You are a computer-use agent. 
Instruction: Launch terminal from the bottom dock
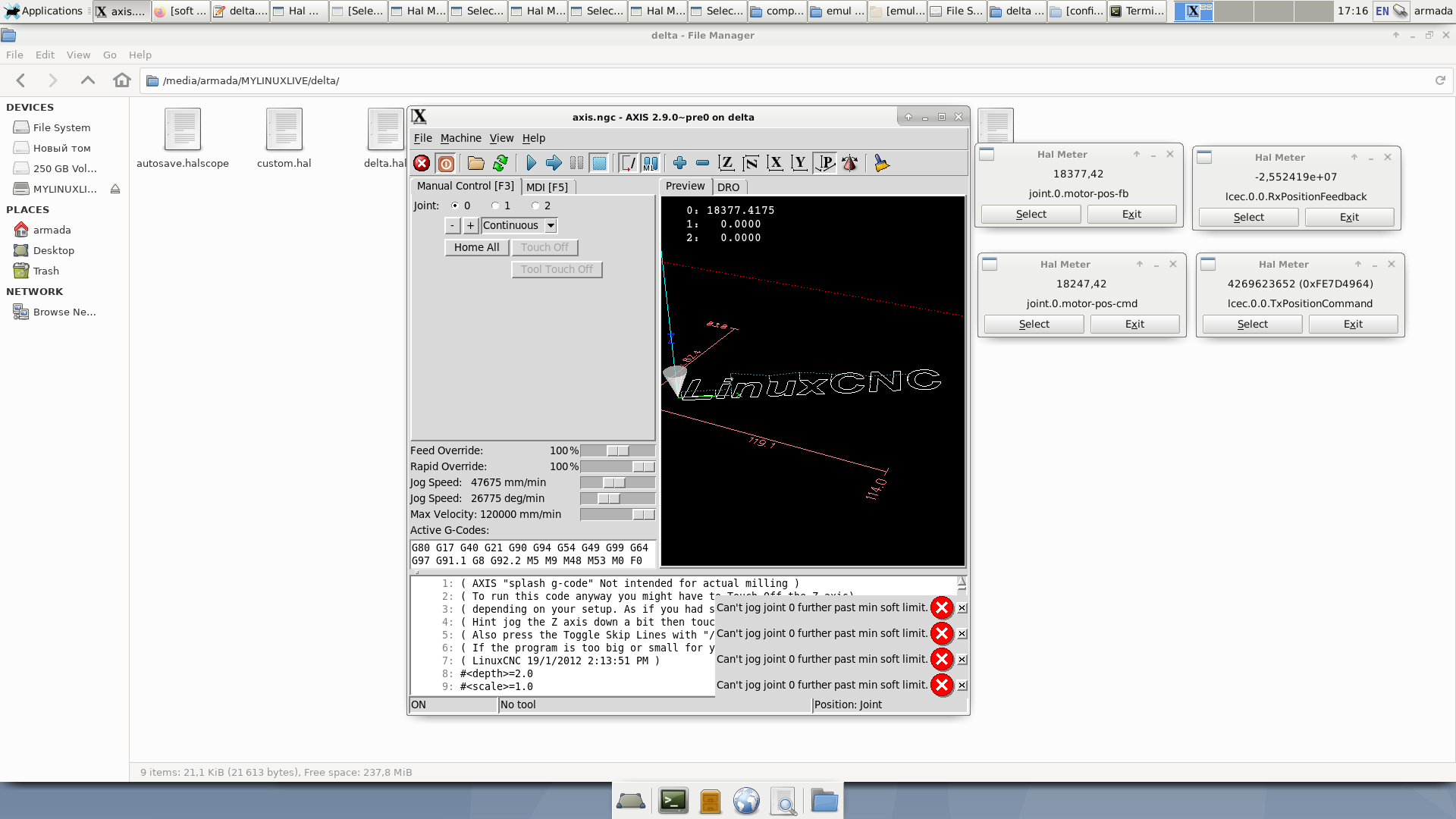(673, 801)
